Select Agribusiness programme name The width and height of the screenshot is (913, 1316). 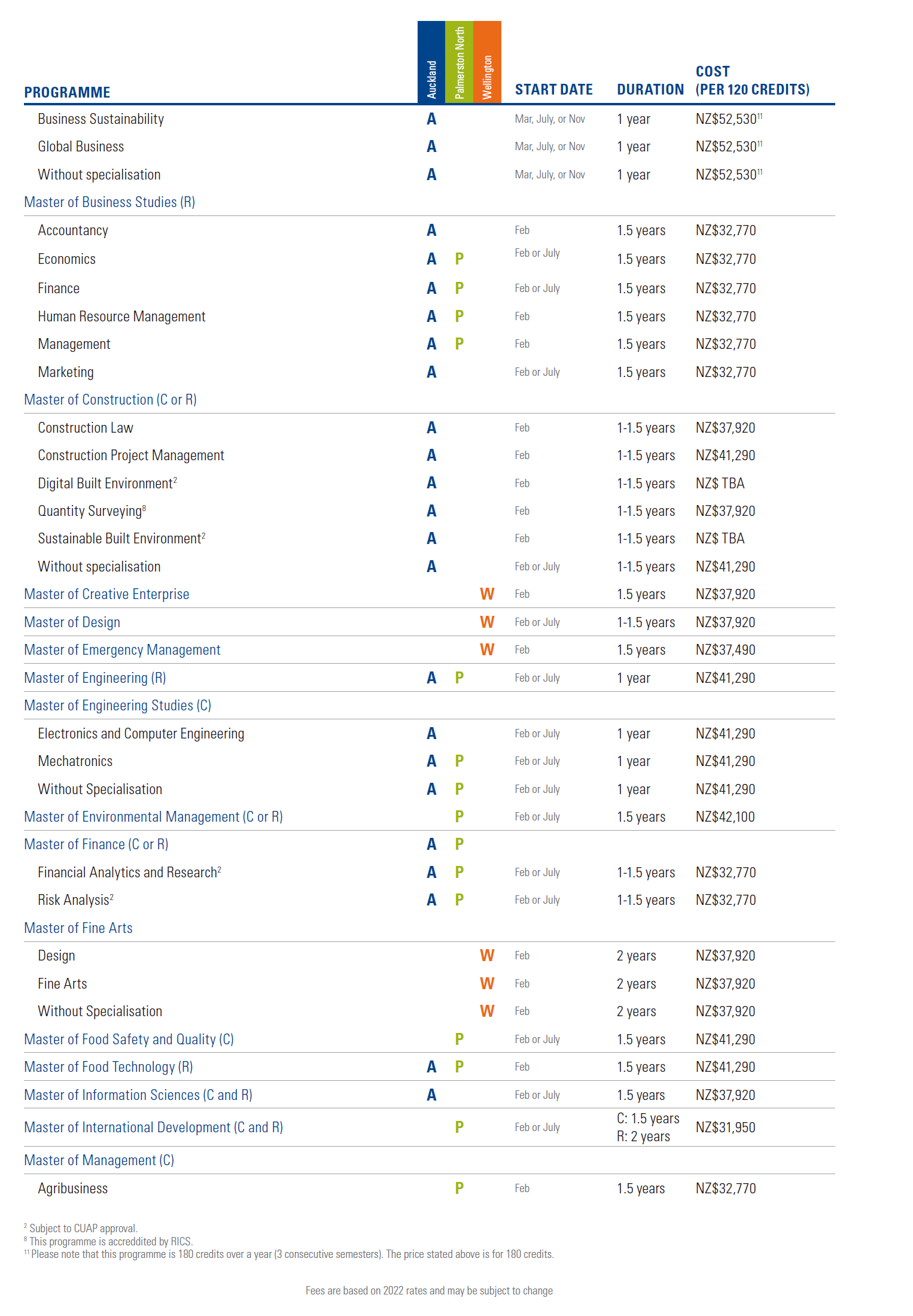point(73,1189)
